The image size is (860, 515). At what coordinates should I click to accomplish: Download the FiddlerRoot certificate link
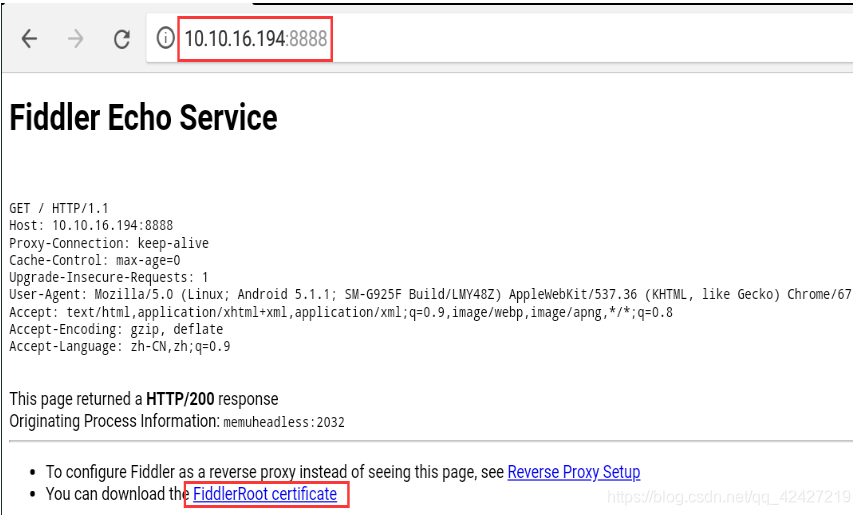coord(265,494)
